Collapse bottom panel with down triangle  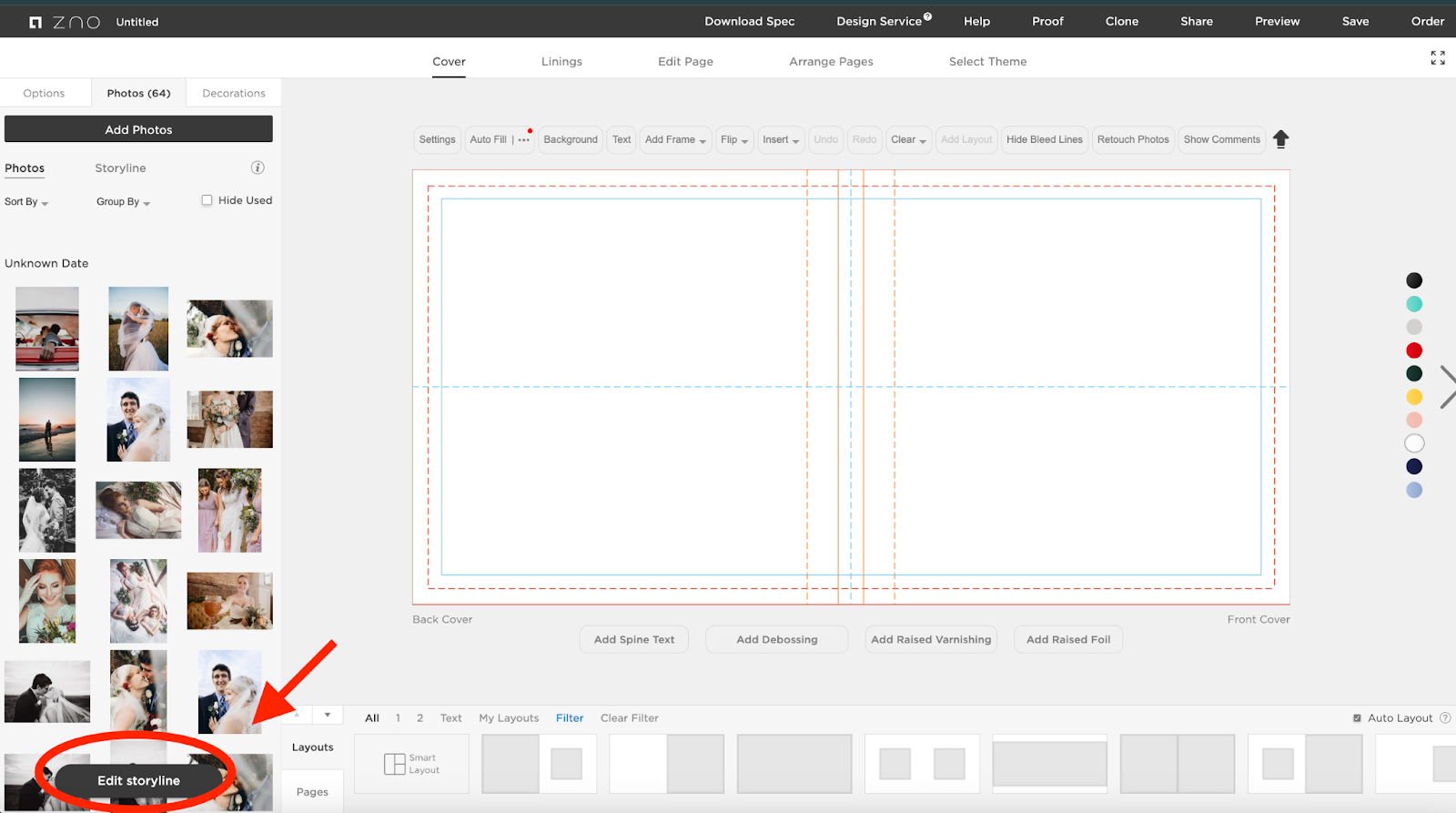tap(328, 715)
